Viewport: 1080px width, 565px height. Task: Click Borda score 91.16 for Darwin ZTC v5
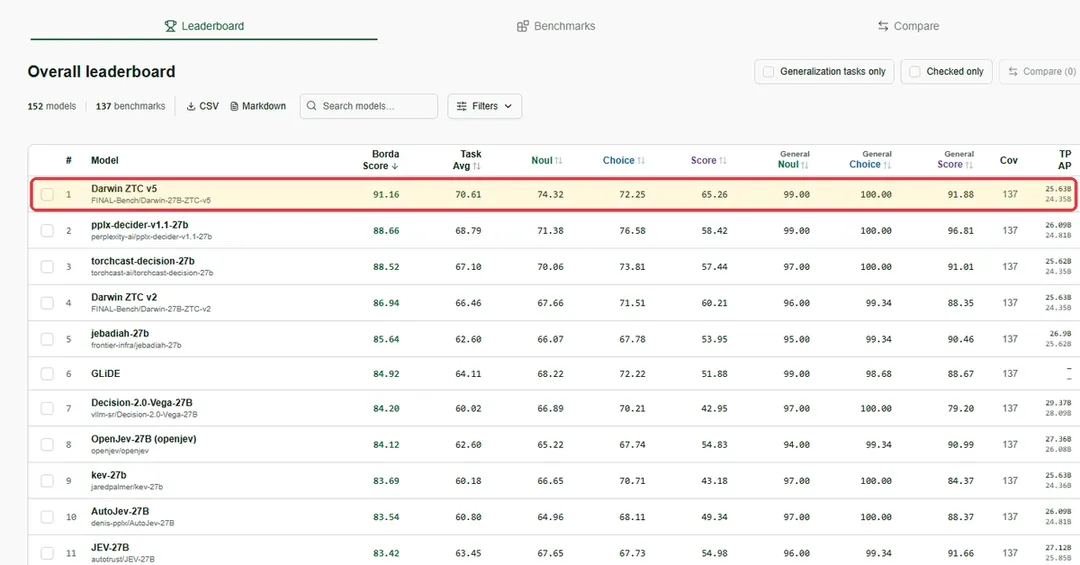386,194
